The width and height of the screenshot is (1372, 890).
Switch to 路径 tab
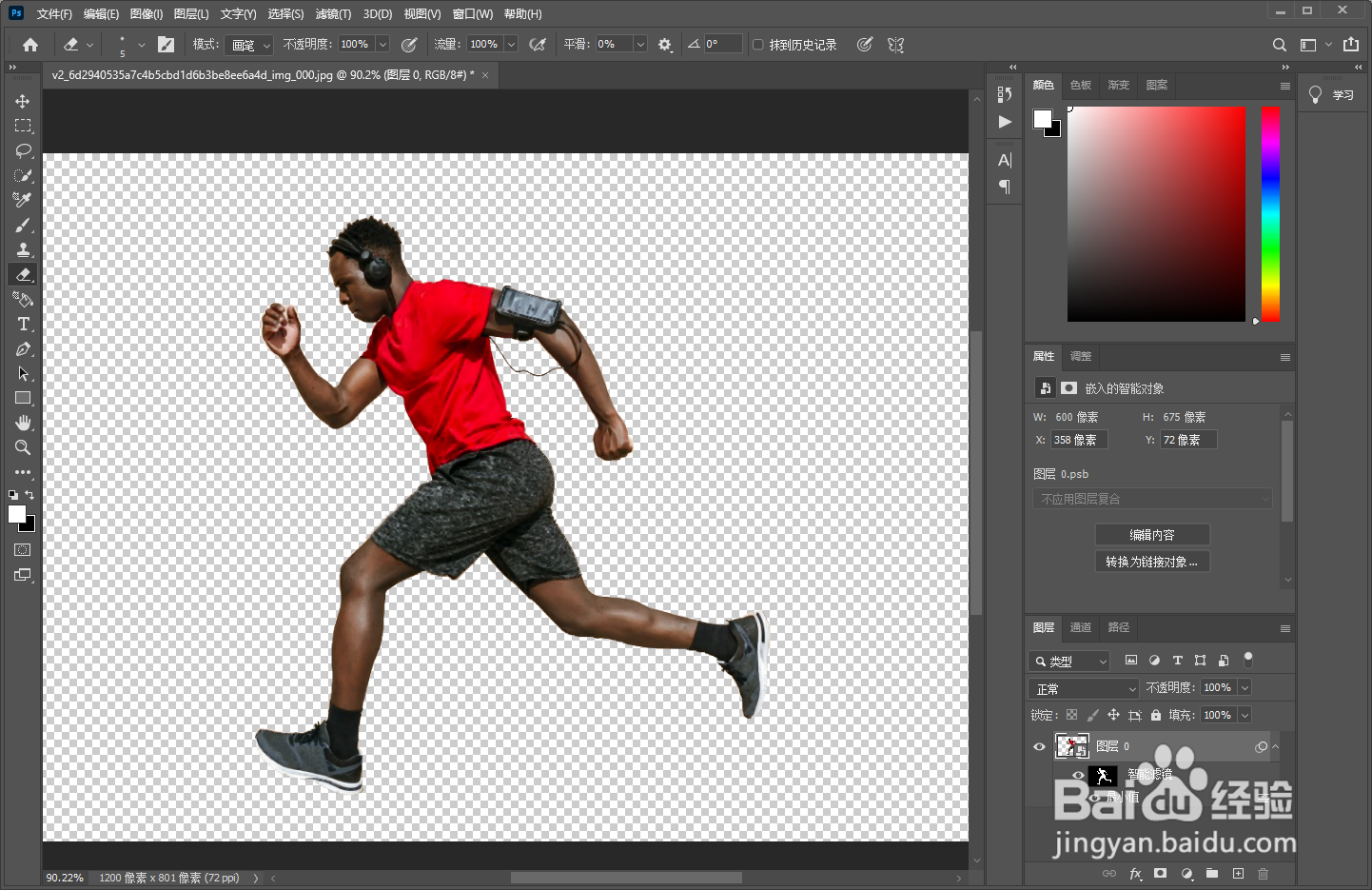tap(1119, 627)
